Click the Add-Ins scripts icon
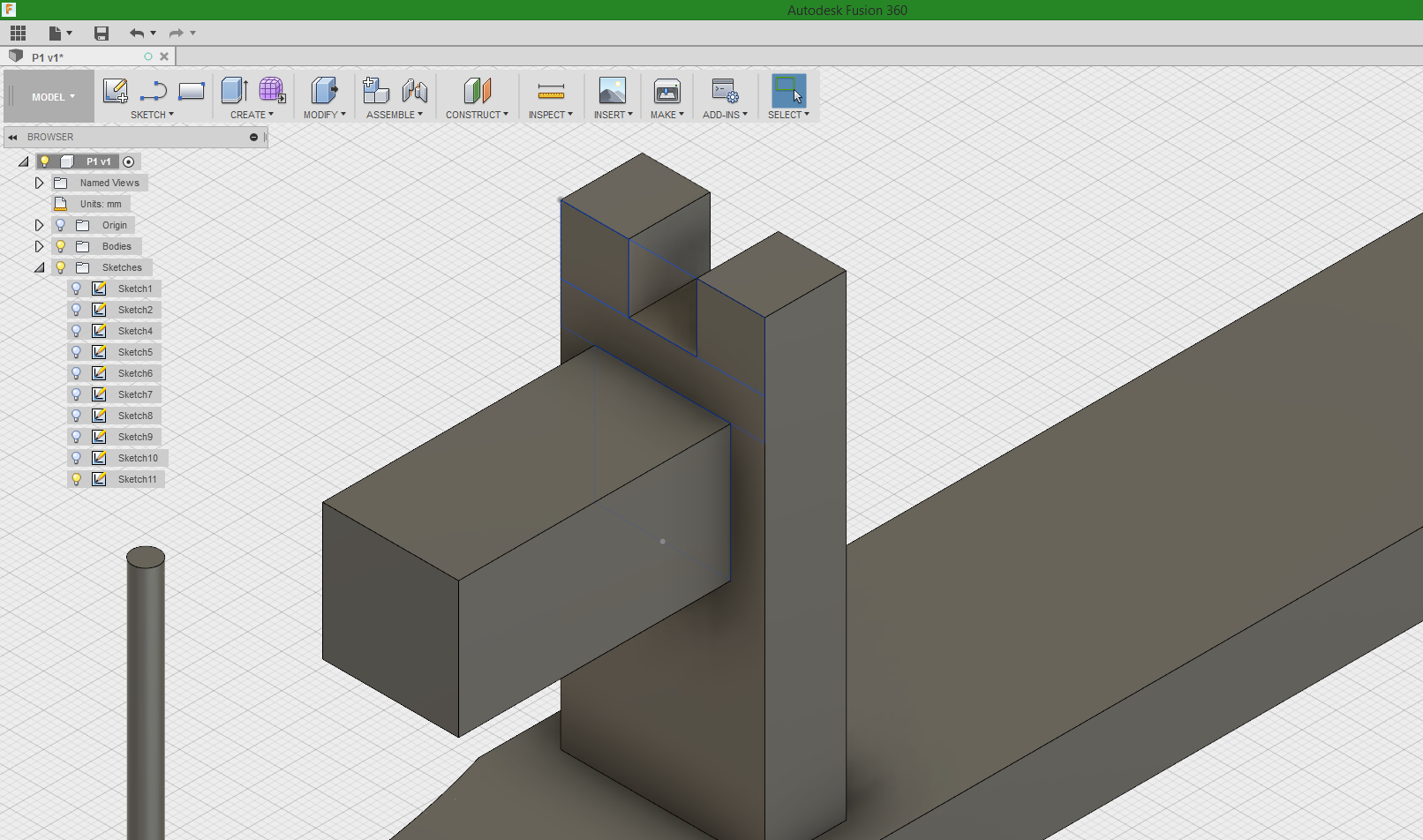The height and width of the screenshot is (840, 1423). tap(726, 91)
